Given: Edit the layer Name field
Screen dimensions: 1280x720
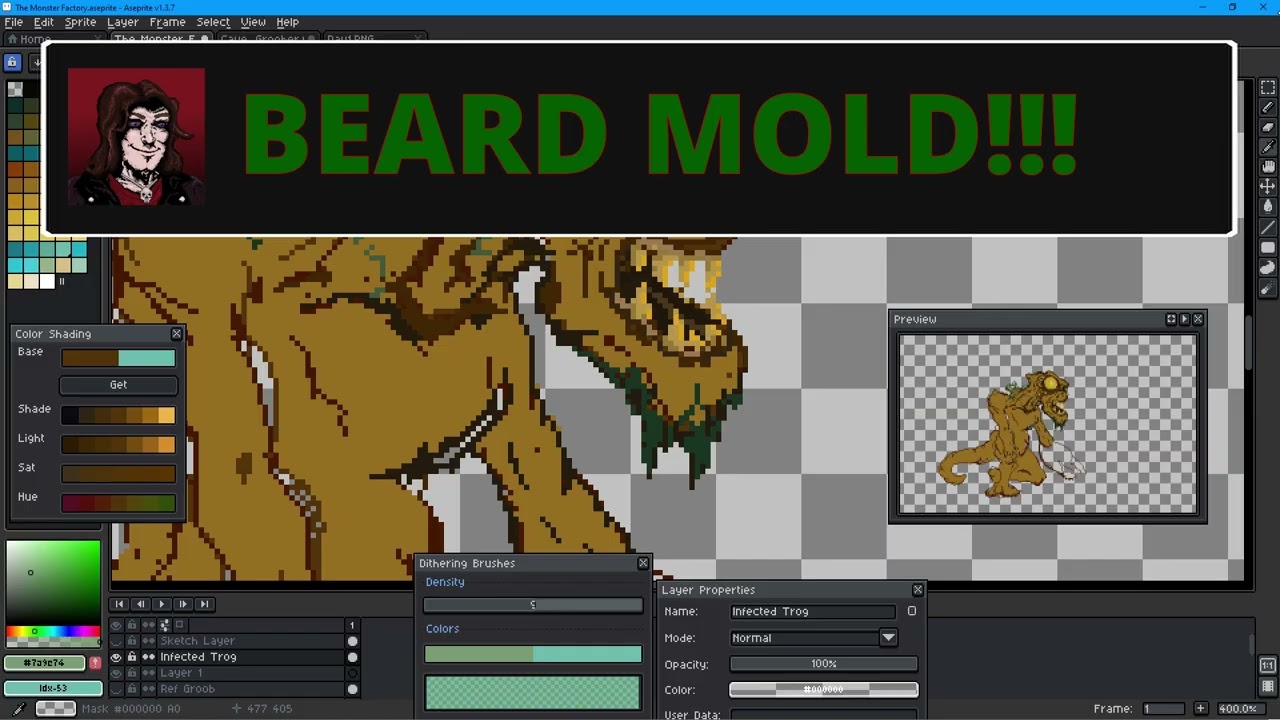Looking at the screenshot, I should coord(813,611).
